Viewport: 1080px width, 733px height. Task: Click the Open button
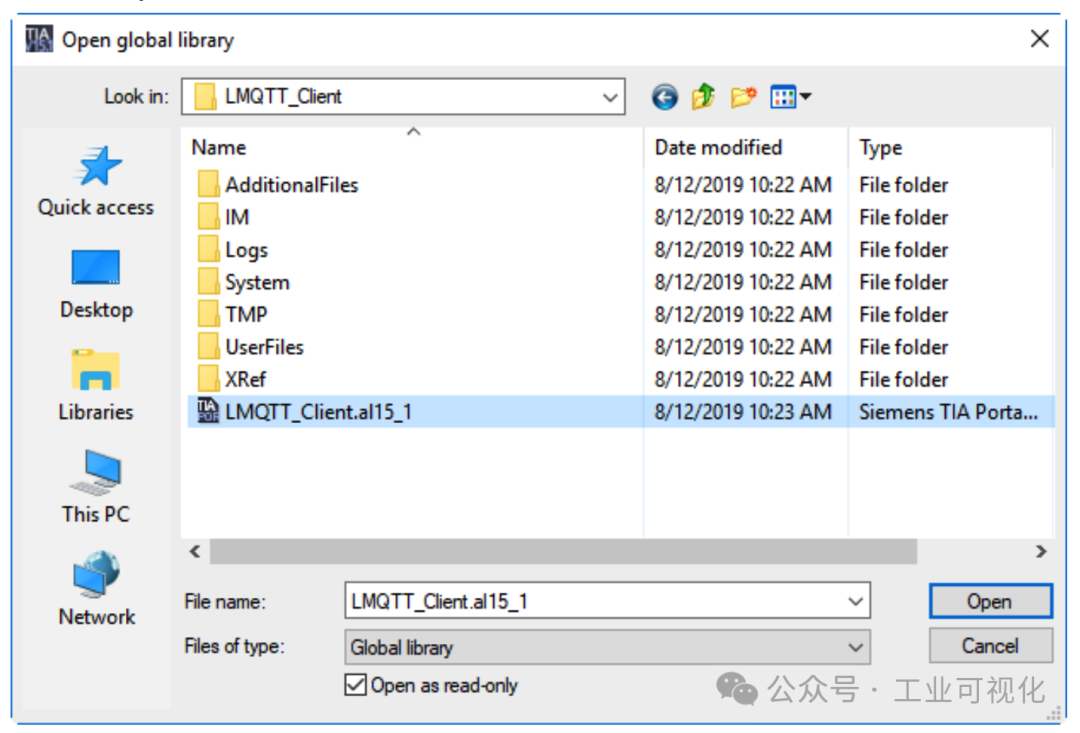pyautogui.click(x=989, y=601)
